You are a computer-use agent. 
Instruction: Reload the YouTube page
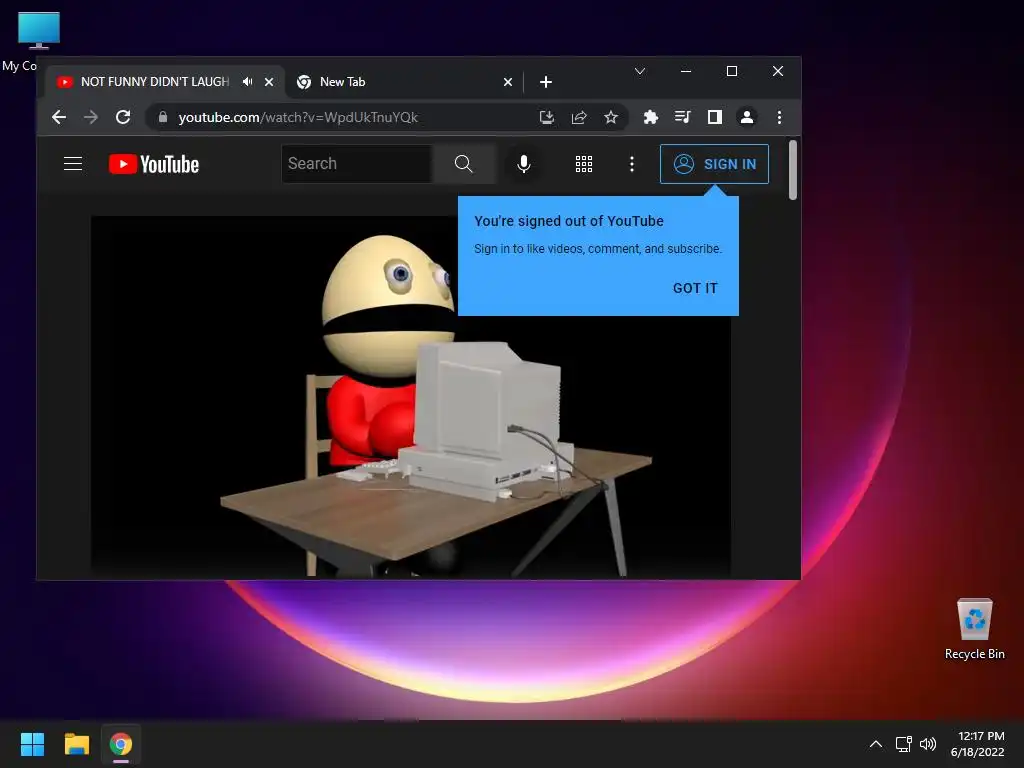tap(123, 118)
